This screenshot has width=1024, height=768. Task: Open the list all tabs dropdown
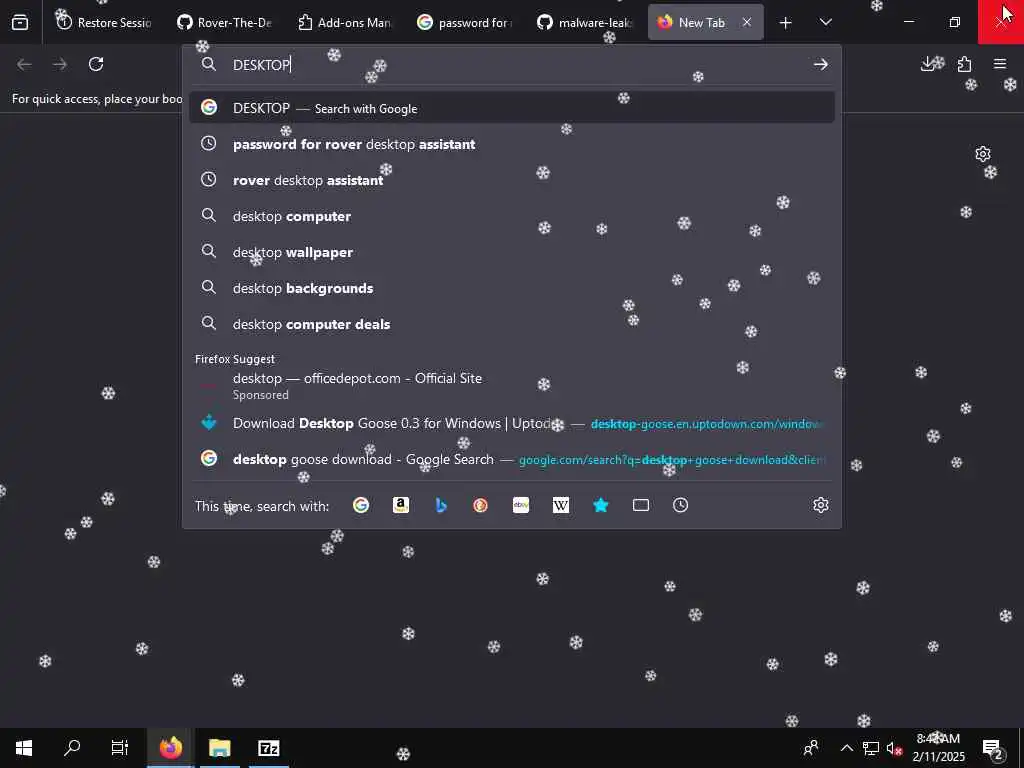pos(825,22)
